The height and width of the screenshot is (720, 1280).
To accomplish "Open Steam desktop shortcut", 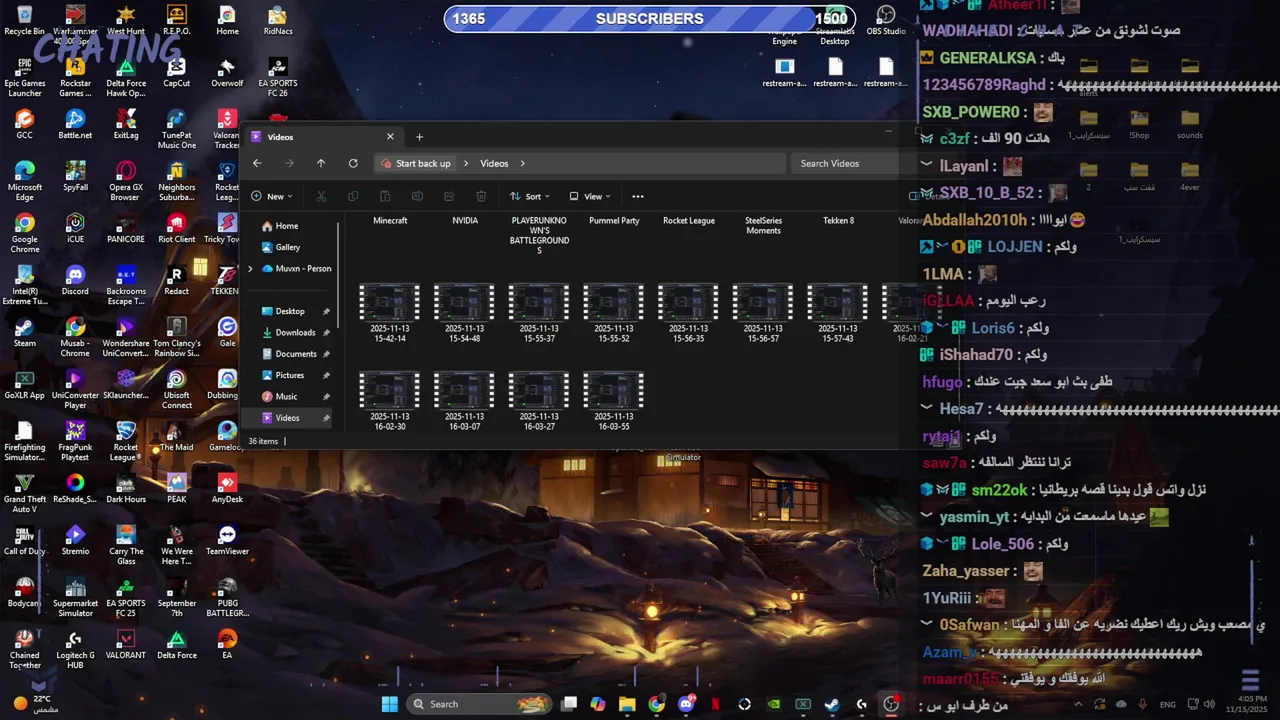I will [x=24, y=332].
